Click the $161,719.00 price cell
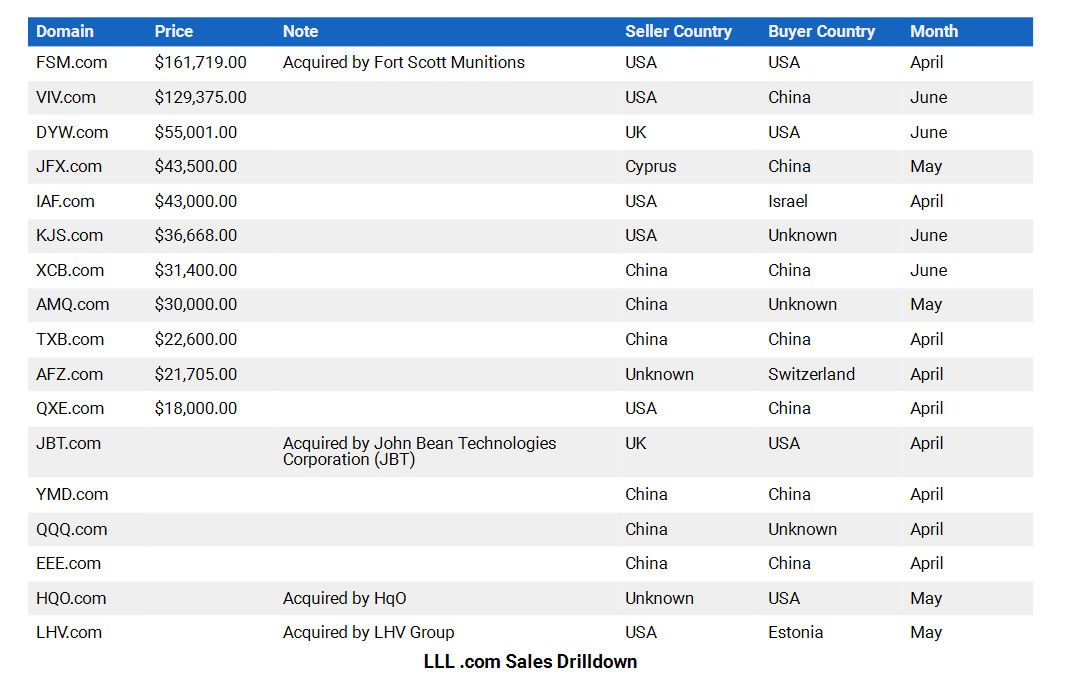The height and width of the screenshot is (684, 1068). 200,63
